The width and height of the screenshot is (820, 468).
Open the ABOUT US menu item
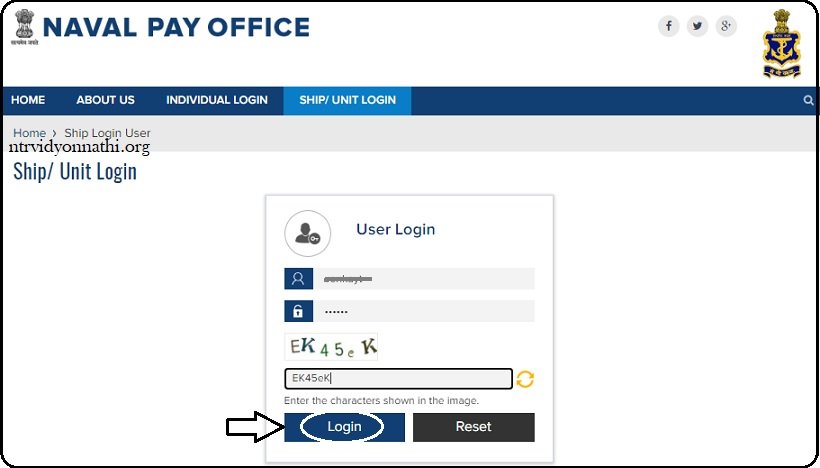pyautogui.click(x=106, y=100)
